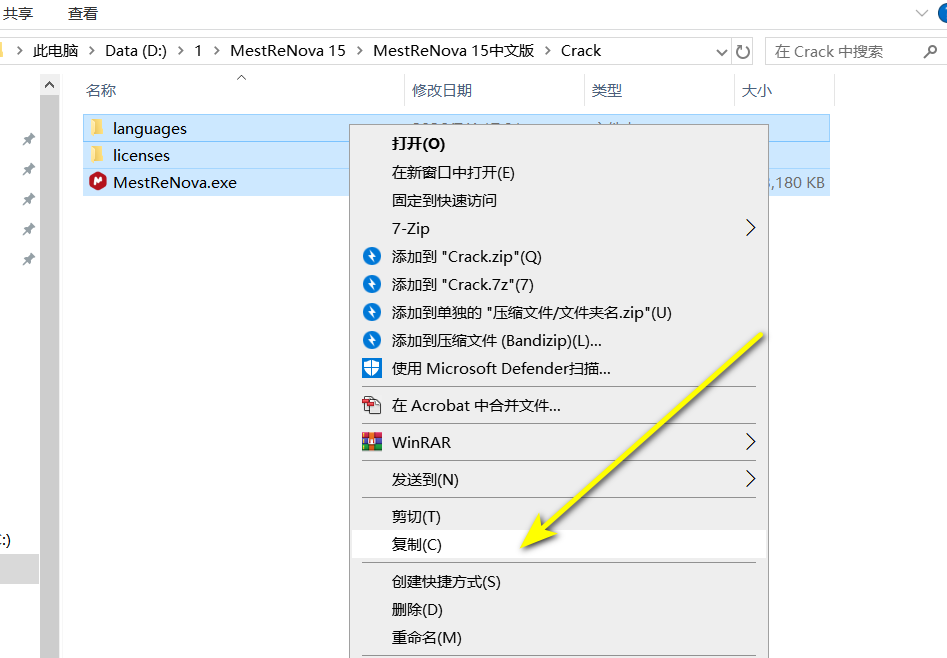Expand the WinRAR submenu arrow
The height and width of the screenshot is (658, 947).
[750, 442]
